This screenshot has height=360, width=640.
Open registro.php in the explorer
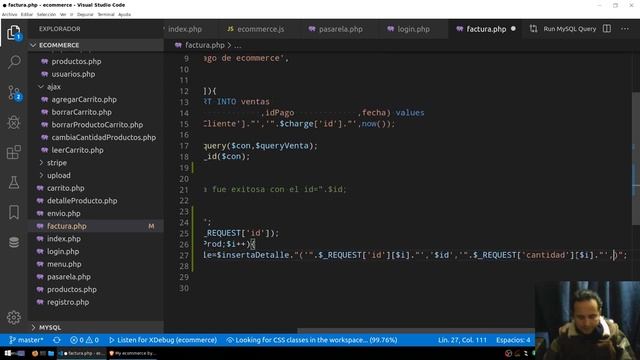pyautogui.click(x=68, y=302)
